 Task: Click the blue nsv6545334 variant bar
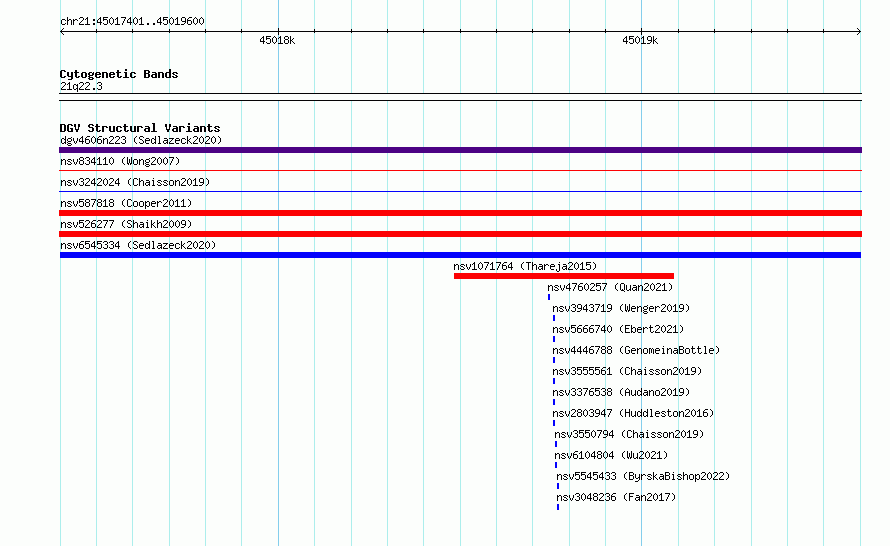460,255
